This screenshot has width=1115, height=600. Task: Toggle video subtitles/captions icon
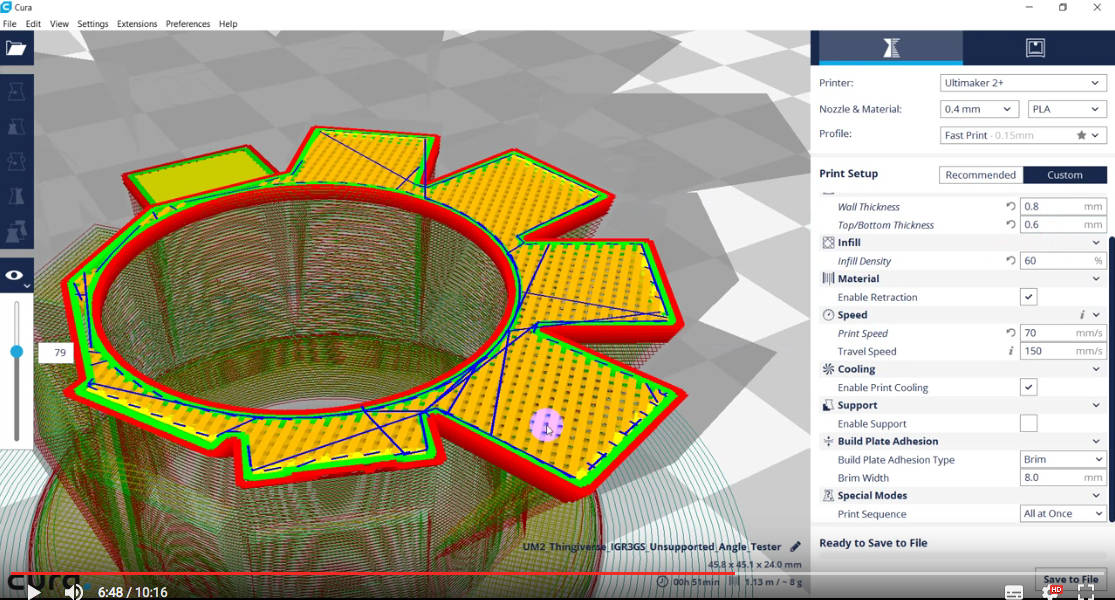[1014, 592]
